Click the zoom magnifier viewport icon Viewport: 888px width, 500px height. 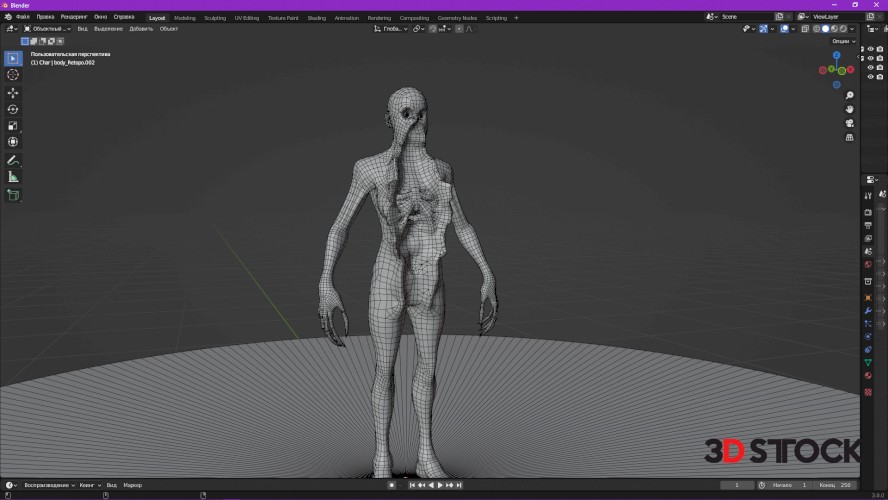point(849,95)
